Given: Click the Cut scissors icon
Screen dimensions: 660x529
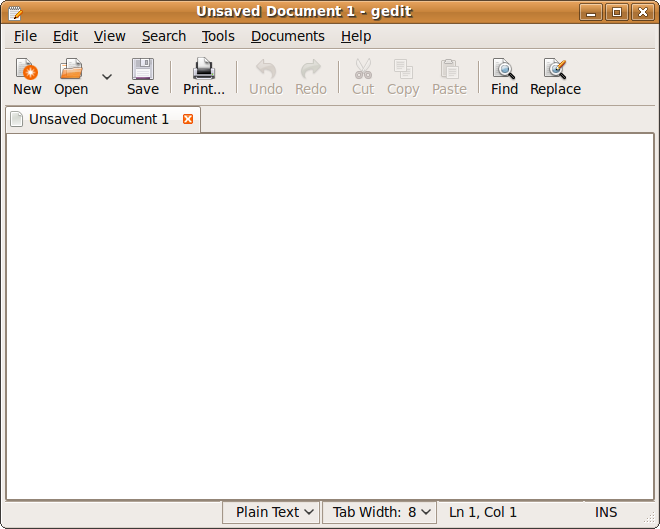Looking at the screenshot, I should coord(363,69).
